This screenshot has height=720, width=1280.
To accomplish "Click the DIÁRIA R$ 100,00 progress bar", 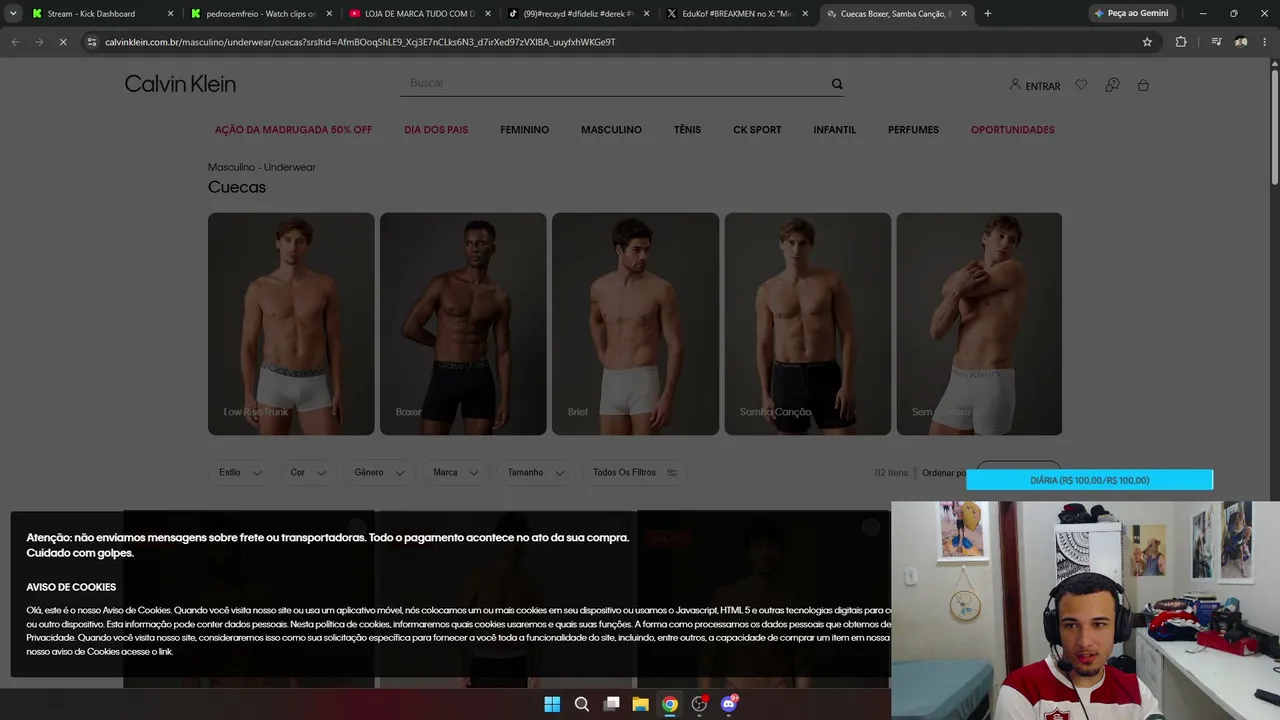I will (1089, 480).
